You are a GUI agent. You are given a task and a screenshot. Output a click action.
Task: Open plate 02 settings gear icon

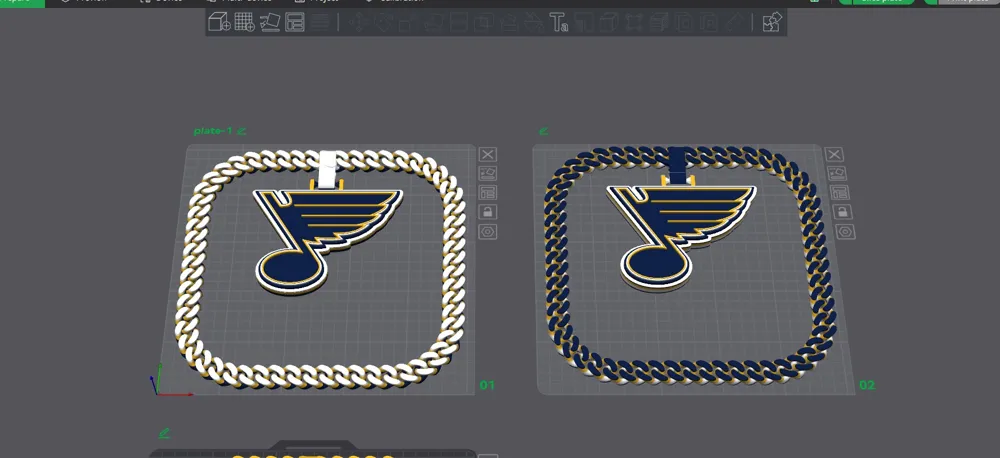click(x=845, y=232)
